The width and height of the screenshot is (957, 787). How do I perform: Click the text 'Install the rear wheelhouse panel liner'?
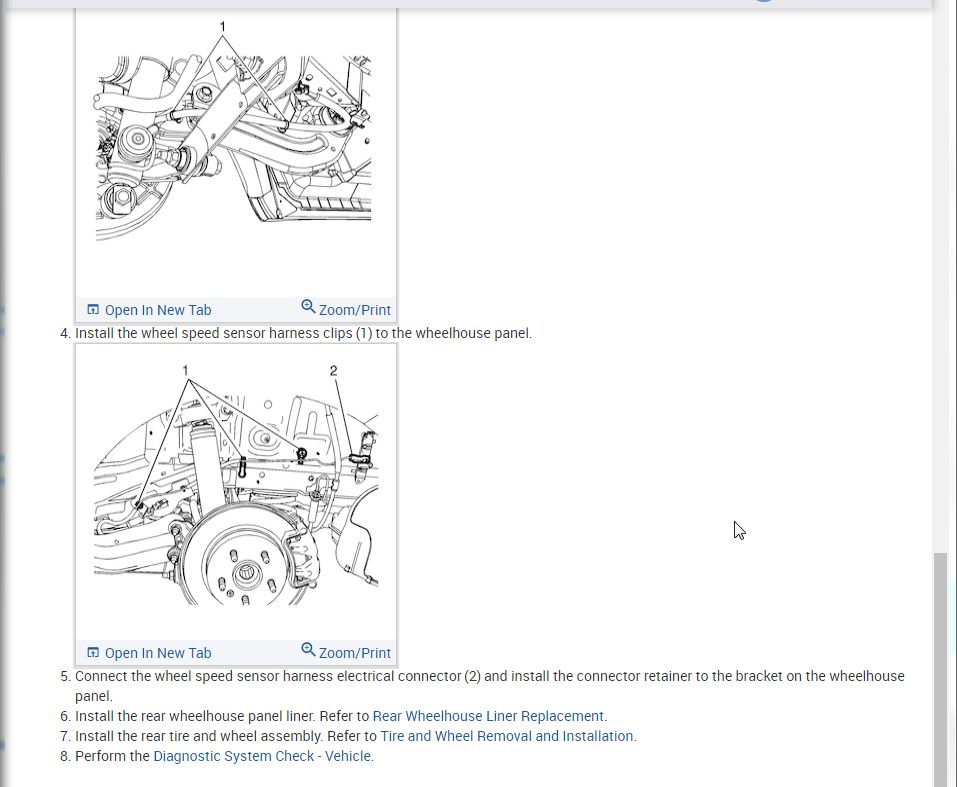pos(194,716)
